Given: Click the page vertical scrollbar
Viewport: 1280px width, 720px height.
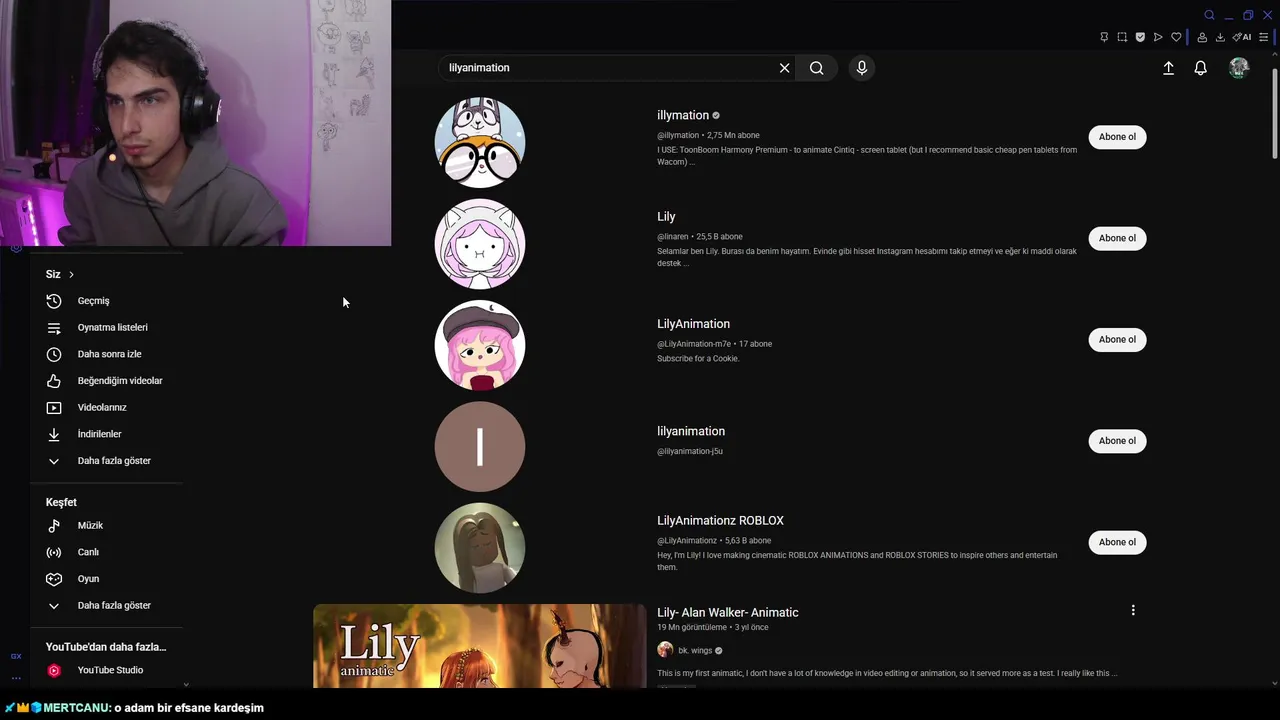Looking at the screenshot, I should pos(1274,114).
